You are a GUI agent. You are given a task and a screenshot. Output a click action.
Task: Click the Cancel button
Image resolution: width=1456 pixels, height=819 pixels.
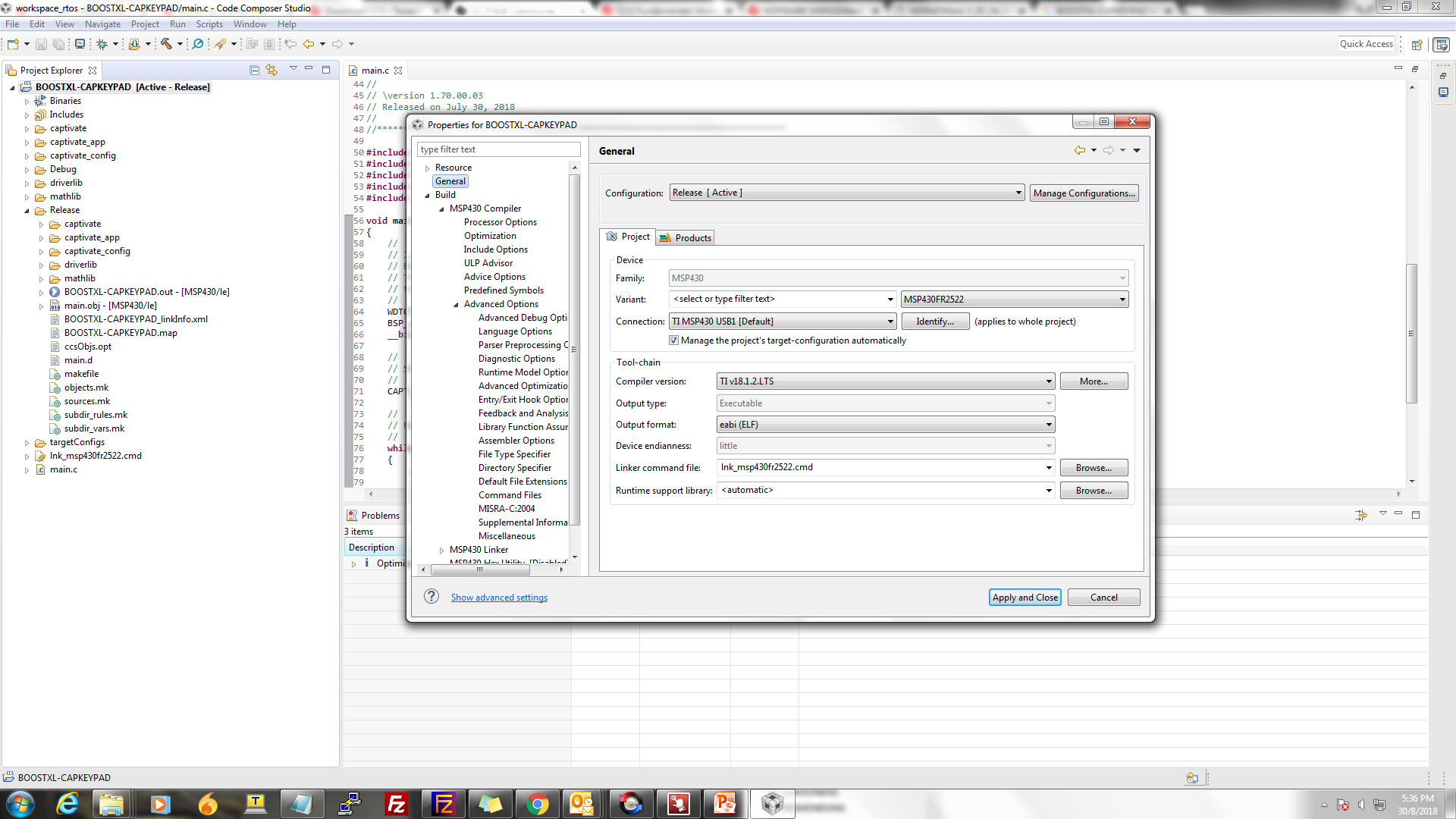[x=1103, y=598]
